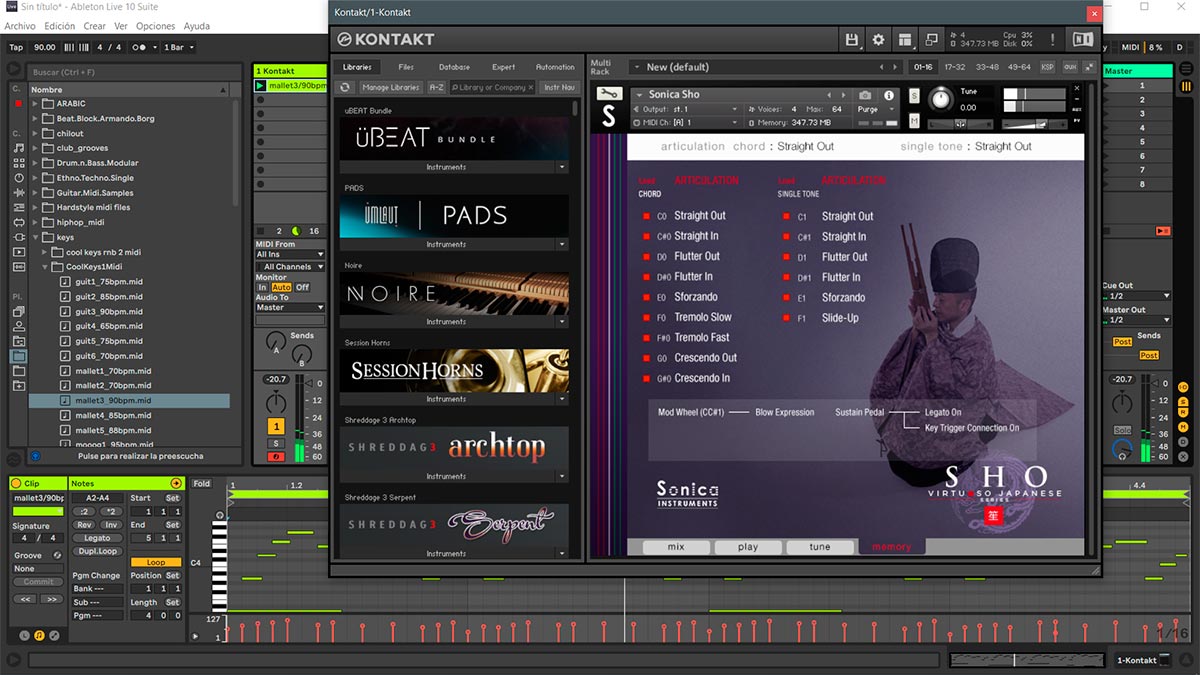Select the Drums category icon in Ableton browser

(x=19, y=163)
